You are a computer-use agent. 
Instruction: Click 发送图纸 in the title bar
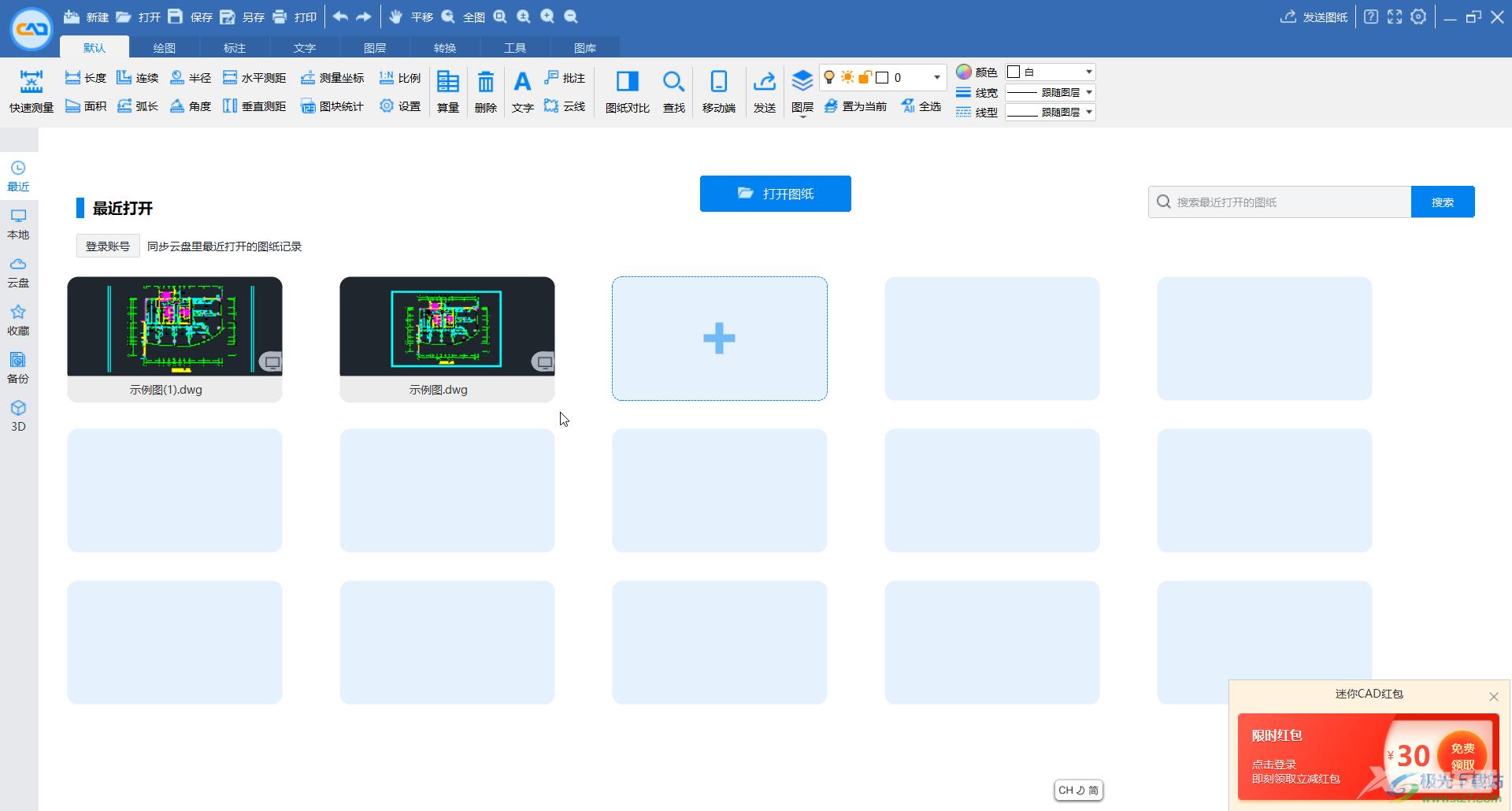1314,17
